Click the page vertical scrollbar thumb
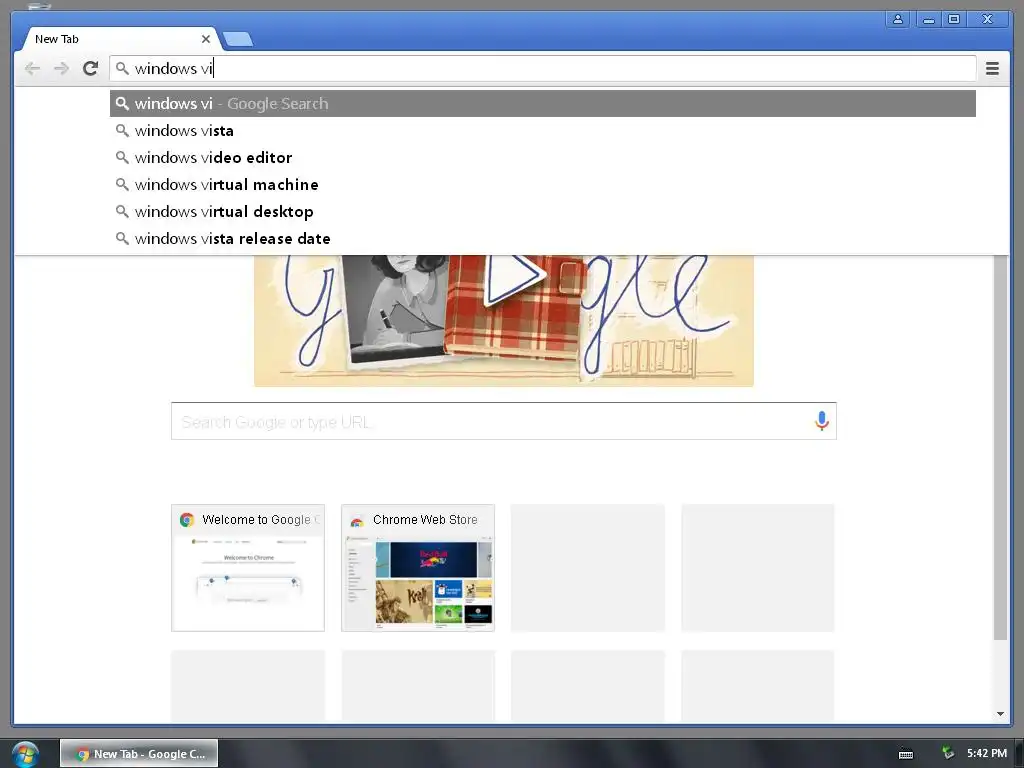This screenshot has width=1024, height=768. point(1000,448)
